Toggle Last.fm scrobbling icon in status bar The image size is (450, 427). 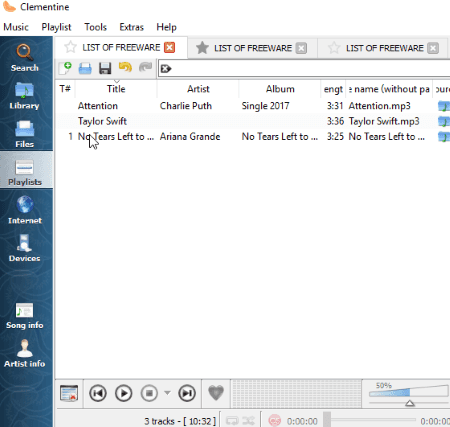(275, 421)
